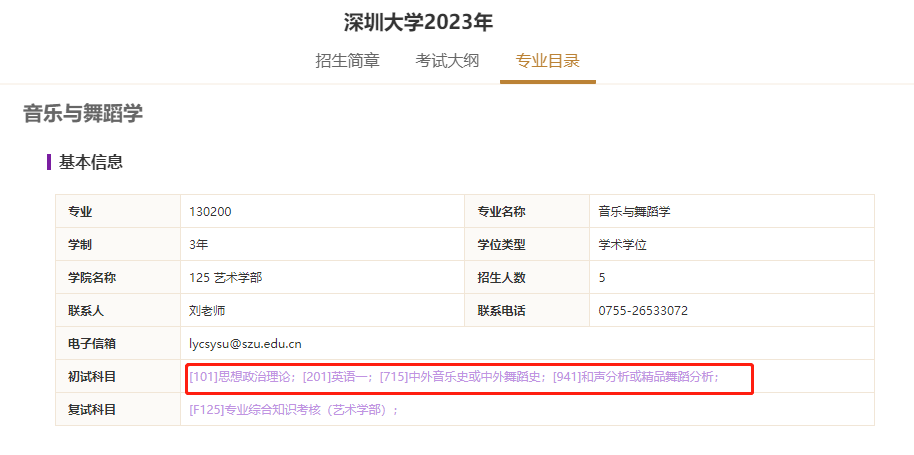Click the 3年 duration value

[199, 245]
